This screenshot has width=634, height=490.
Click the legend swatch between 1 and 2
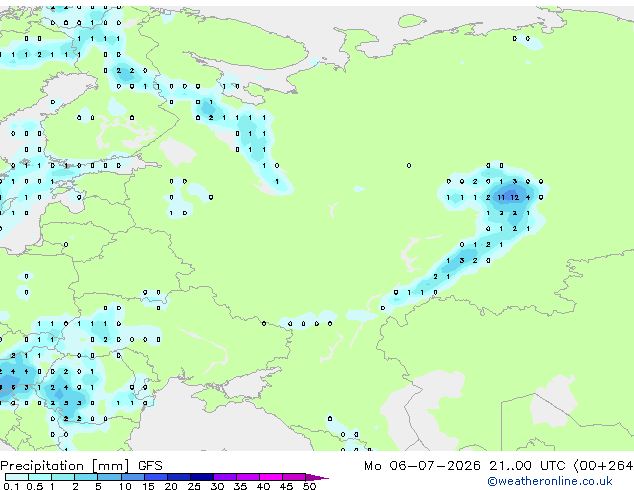pos(63,477)
